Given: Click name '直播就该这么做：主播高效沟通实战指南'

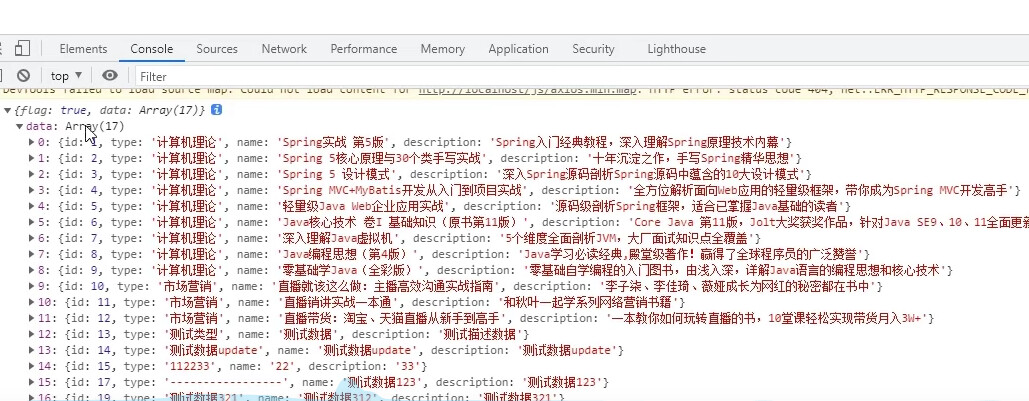Looking at the screenshot, I should pos(387,286).
